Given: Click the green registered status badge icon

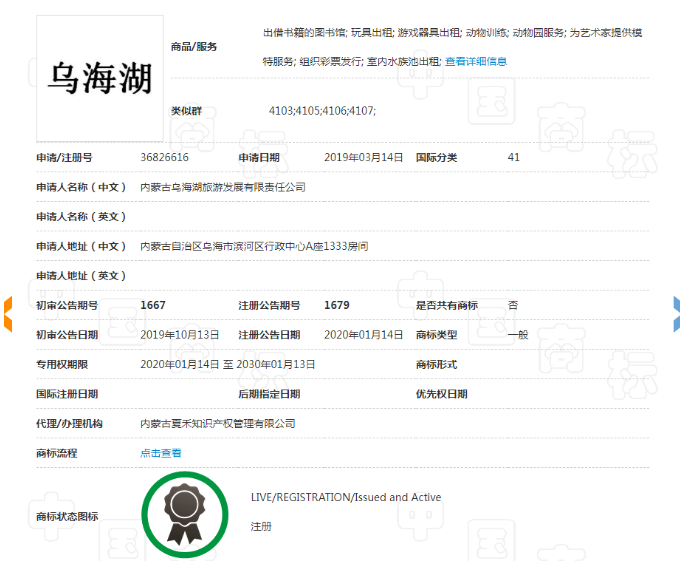Looking at the screenshot, I should [x=184, y=514].
